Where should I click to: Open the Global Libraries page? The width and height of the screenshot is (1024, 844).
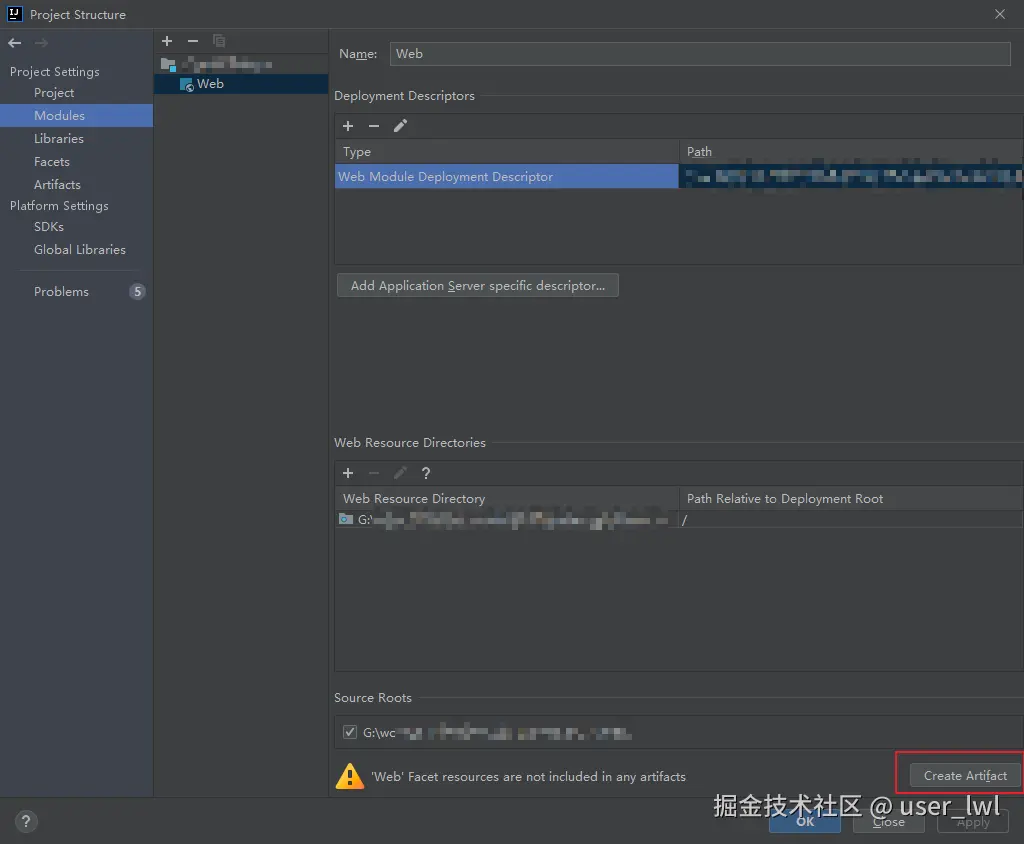coord(80,250)
